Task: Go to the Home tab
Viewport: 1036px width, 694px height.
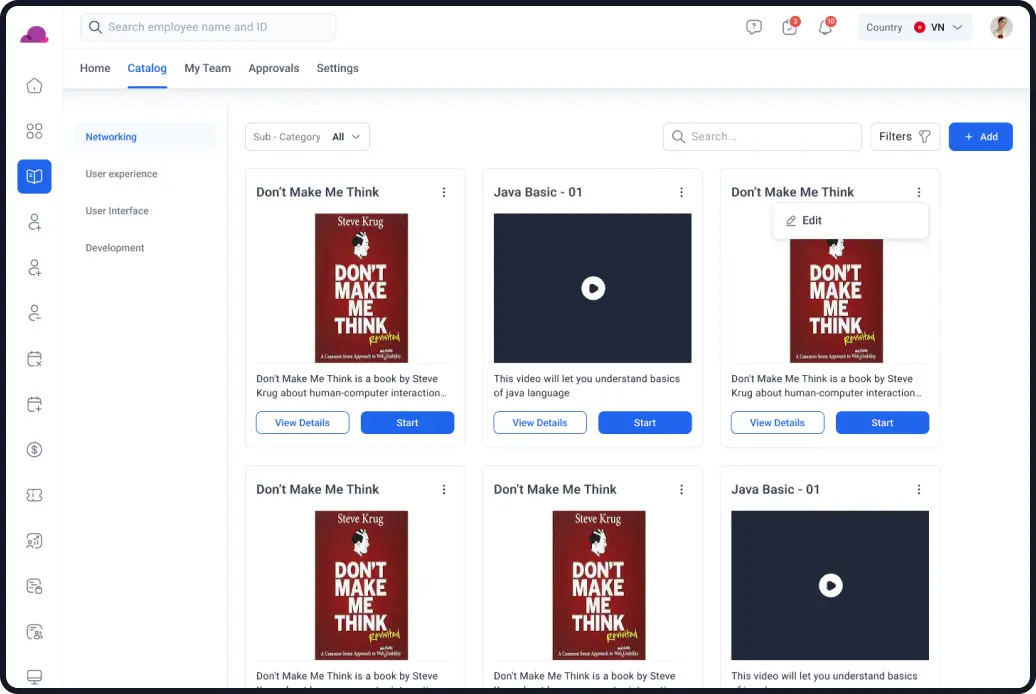Action: (95, 68)
